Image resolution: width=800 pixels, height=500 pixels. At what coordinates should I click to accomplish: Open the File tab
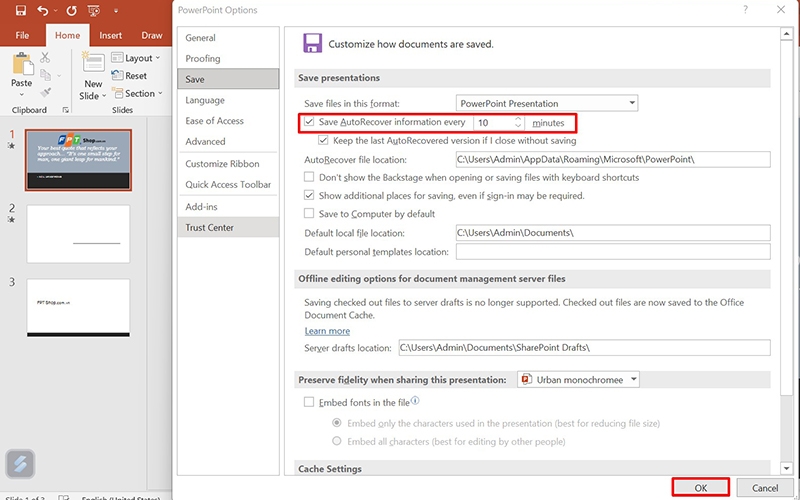point(22,35)
